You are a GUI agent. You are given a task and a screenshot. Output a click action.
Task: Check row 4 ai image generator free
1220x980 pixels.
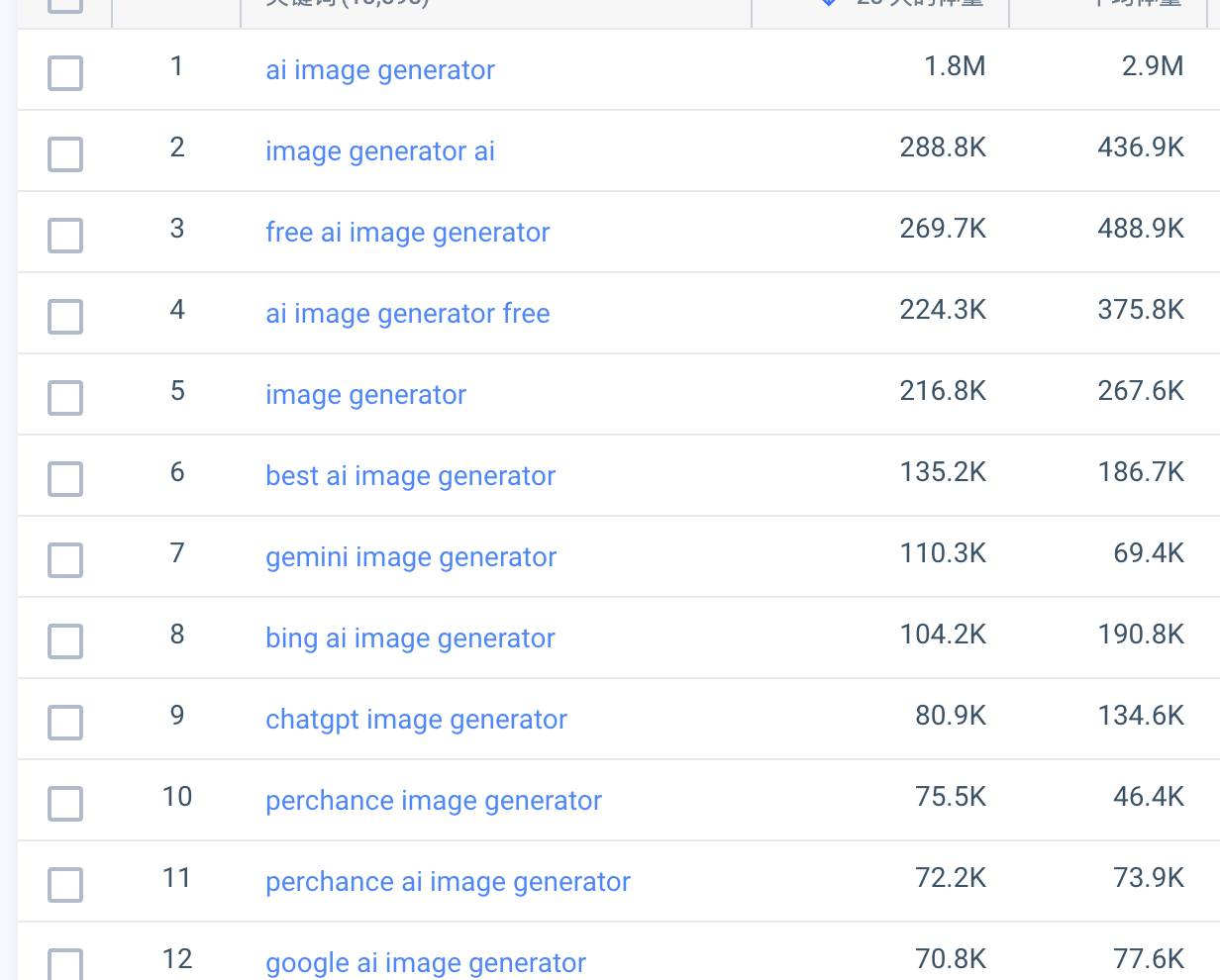tap(65, 317)
